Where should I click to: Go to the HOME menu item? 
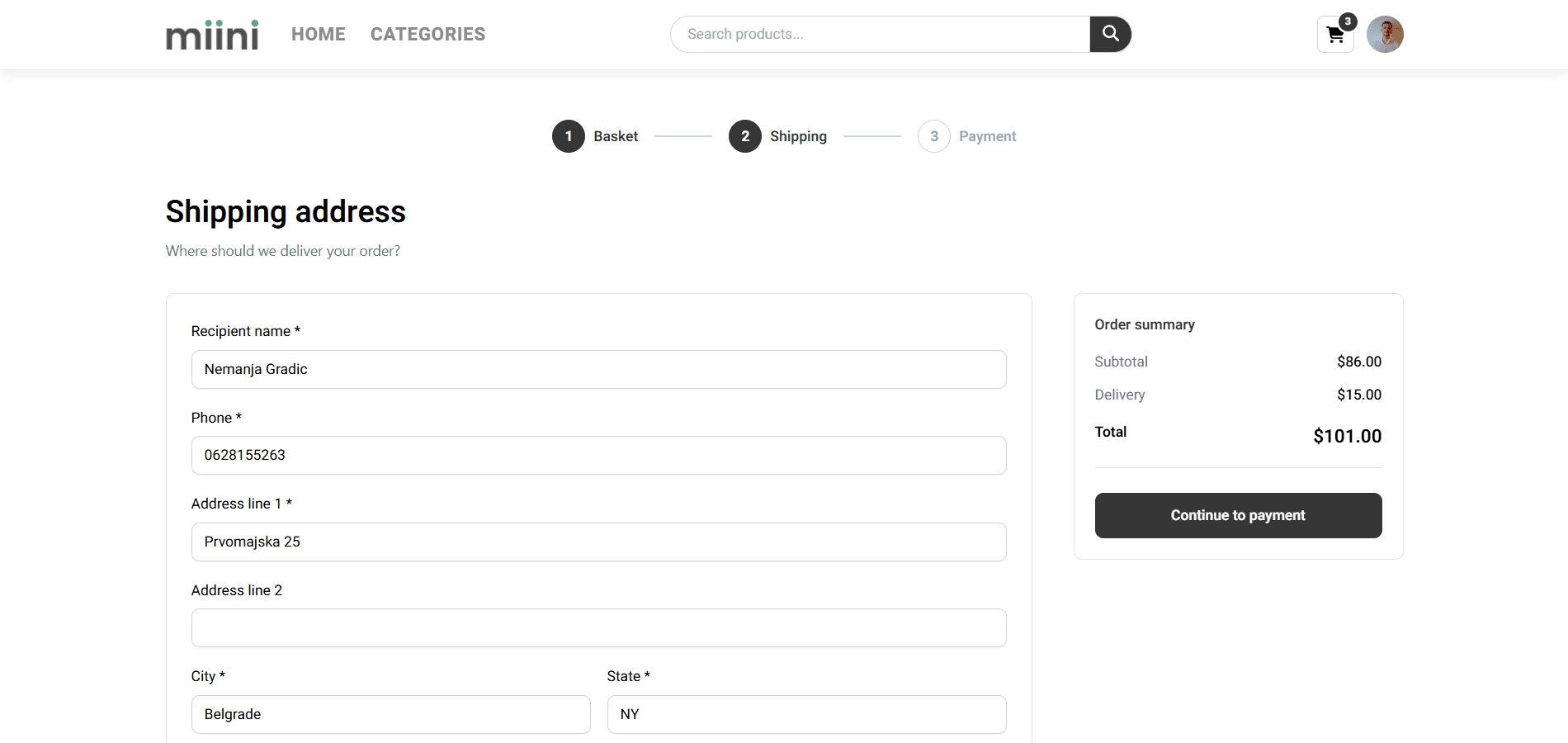click(319, 34)
